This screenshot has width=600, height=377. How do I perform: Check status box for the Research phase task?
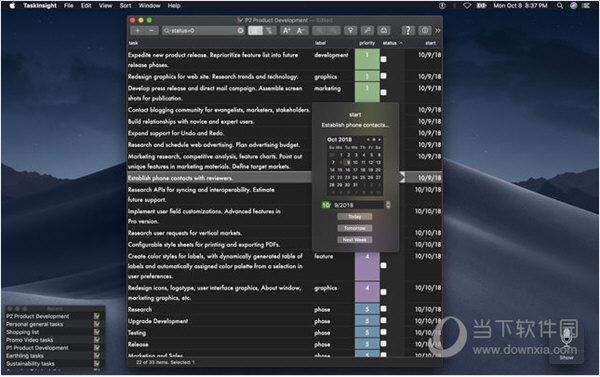coord(383,309)
